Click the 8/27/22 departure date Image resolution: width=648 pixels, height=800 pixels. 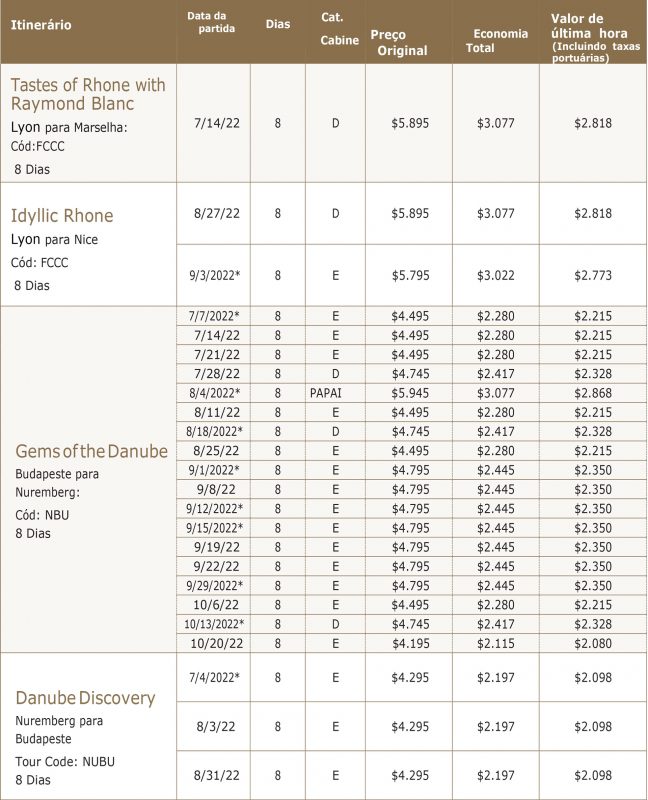click(217, 214)
